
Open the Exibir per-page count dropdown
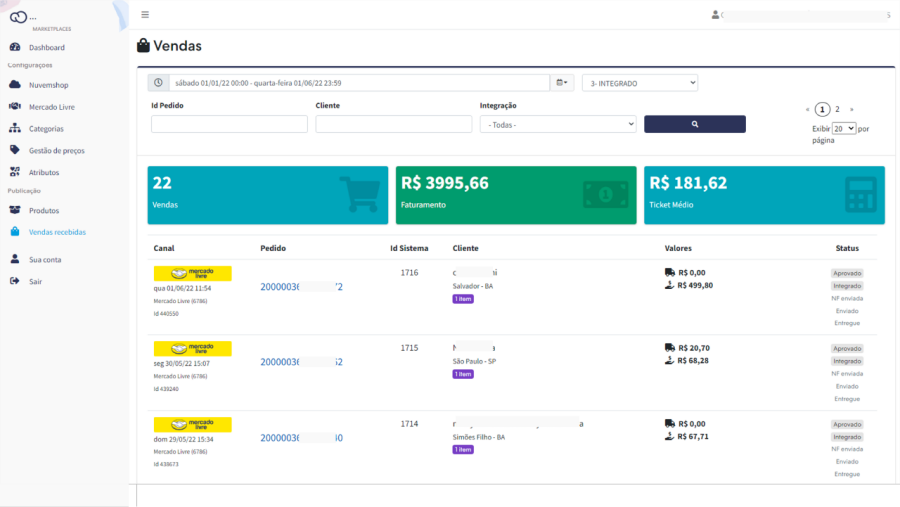pyautogui.click(x=844, y=129)
